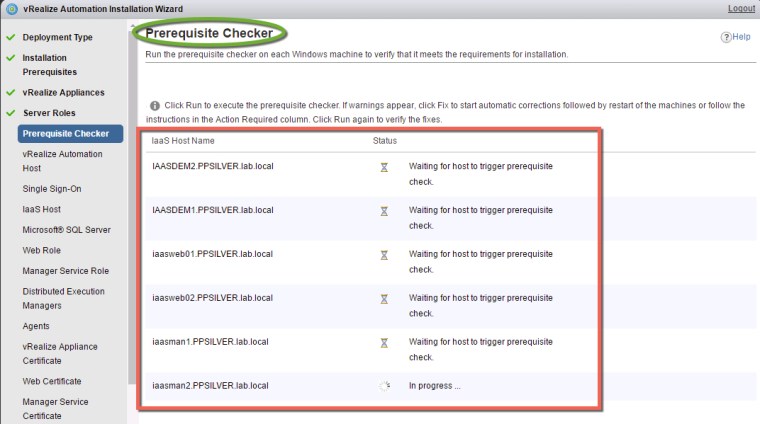Viewport: 760px width, 424px height.
Task: Open the Help question mark icon
Action: pyautogui.click(x=726, y=37)
